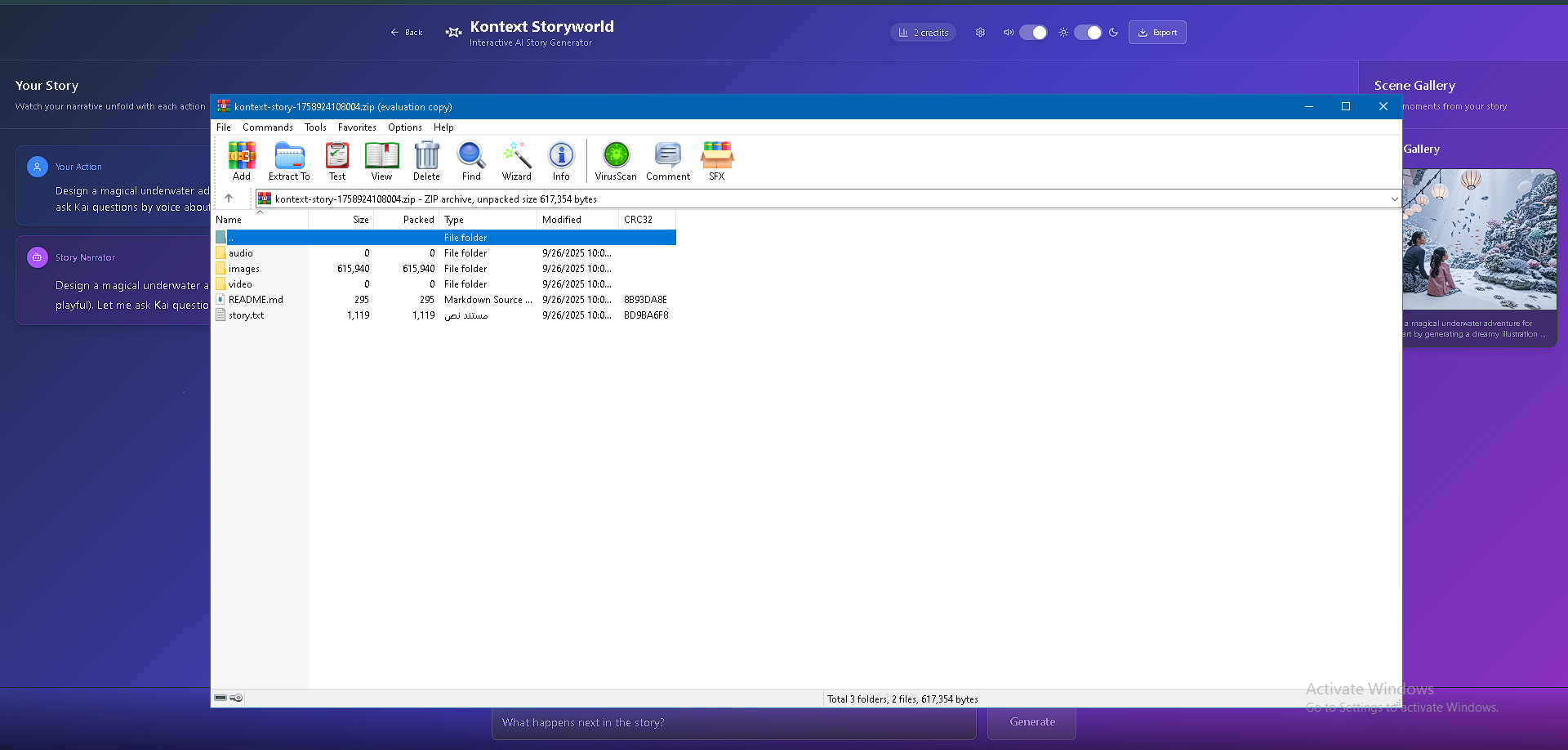The width and height of the screenshot is (1568, 750).
Task: Click the Delete trash icon in WinRAR
Action: (x=426, y=161)
